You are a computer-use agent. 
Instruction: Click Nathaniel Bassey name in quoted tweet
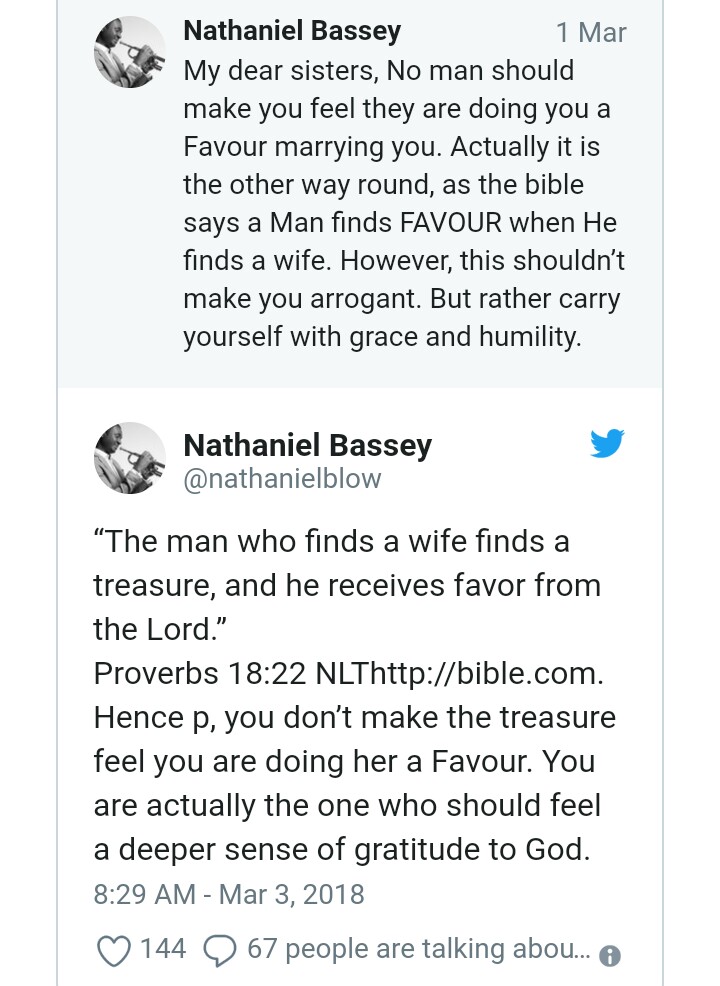point(292,31)
